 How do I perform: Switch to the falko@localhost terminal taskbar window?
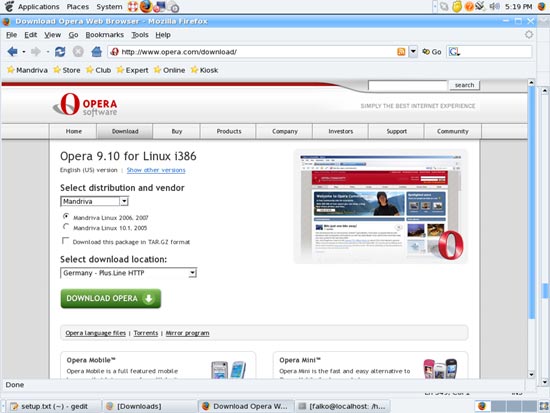tap(342, 406)
